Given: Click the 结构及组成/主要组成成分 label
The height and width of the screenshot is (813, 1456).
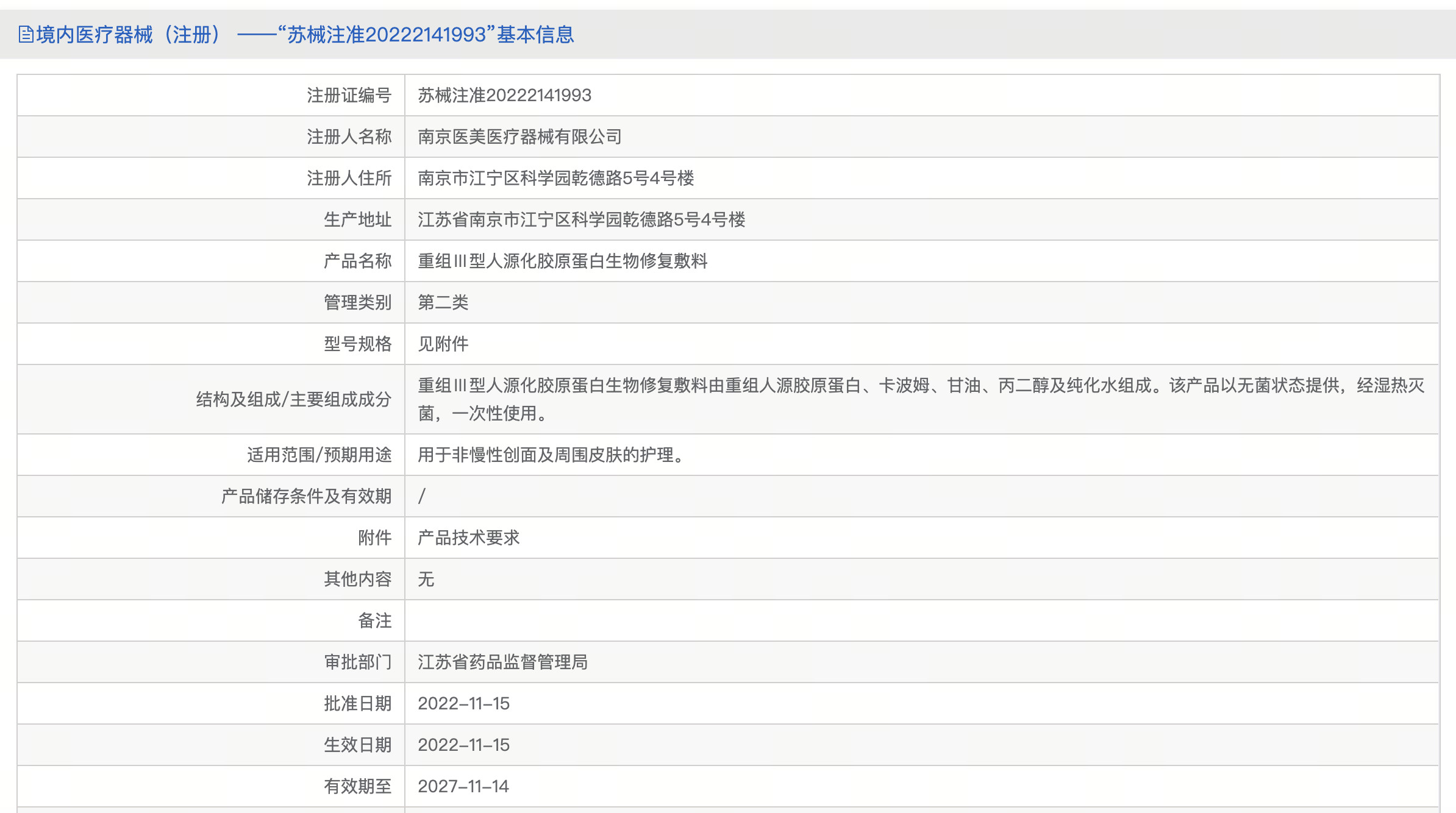Looking at the screenshot, I should (x=293, y=400).
